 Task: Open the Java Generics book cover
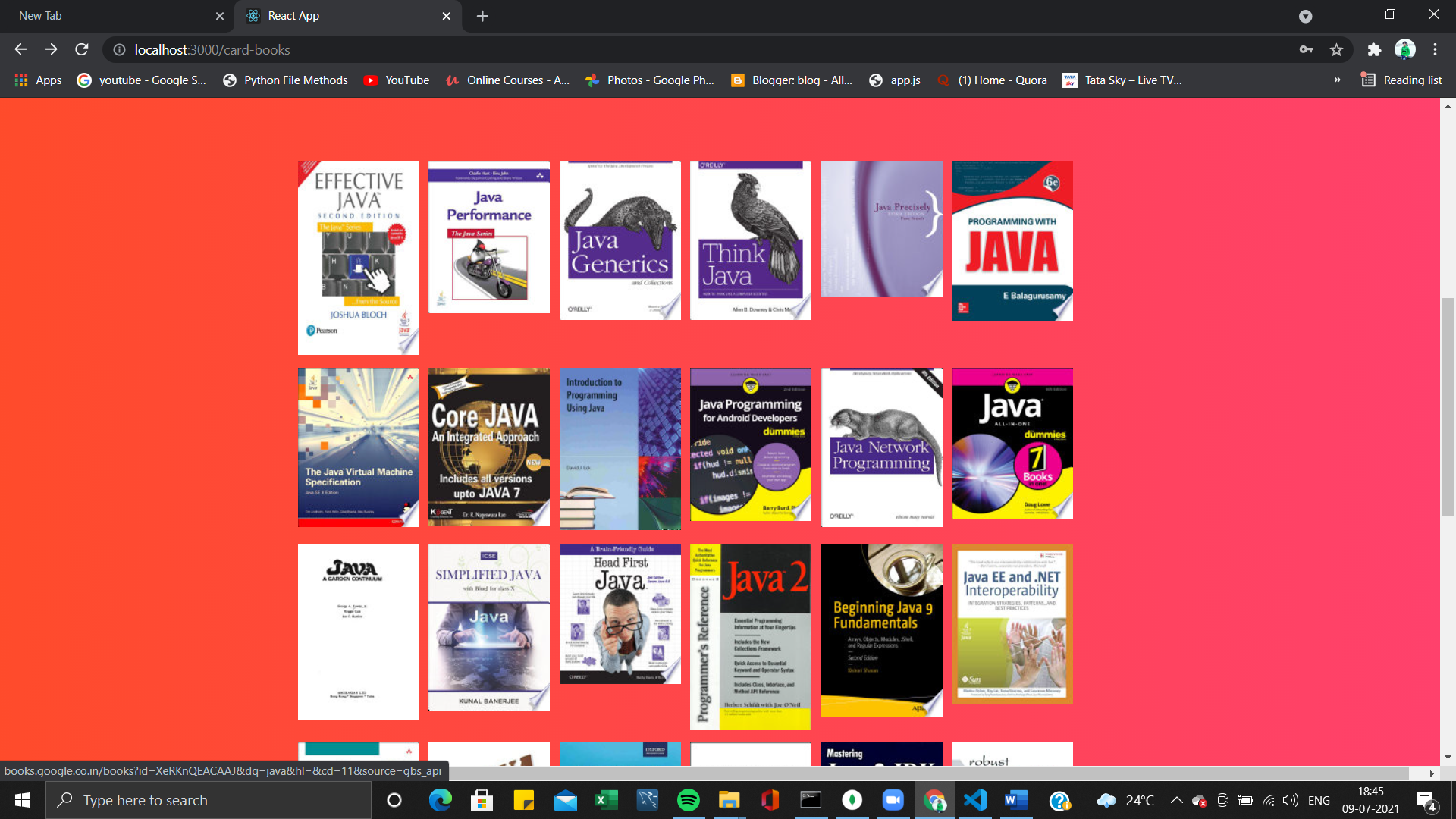click(x=620, y=240)
